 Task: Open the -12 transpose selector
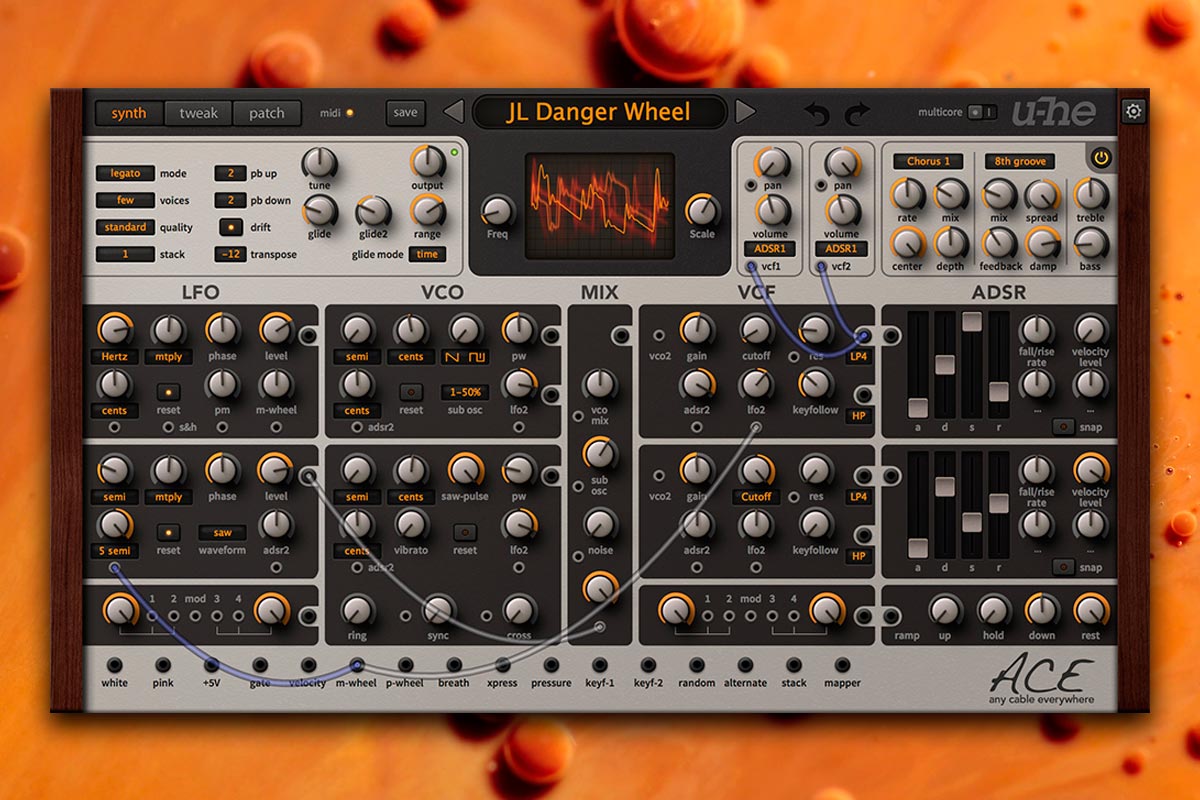tap(231, 254)
